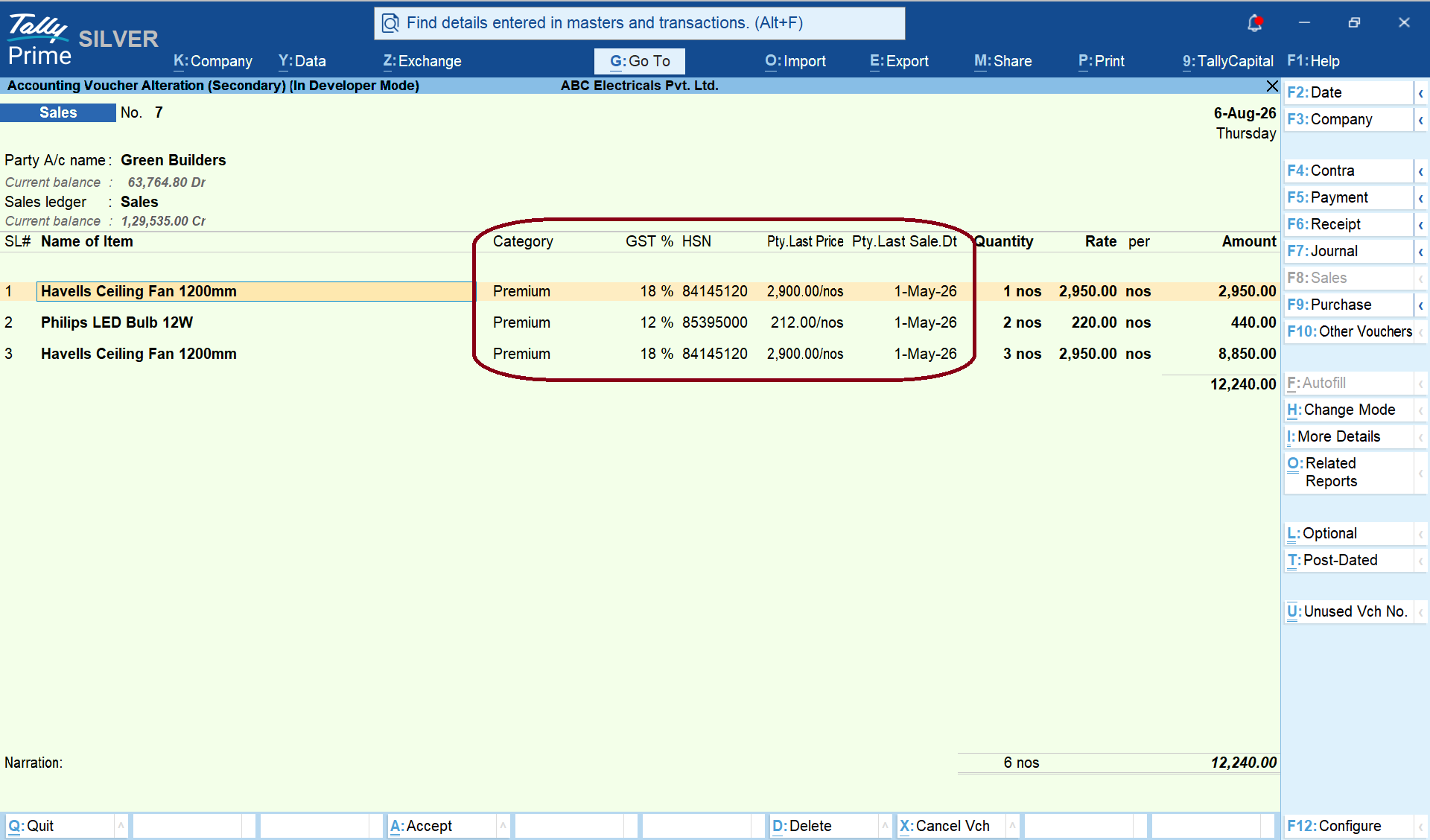Click the 2 nos quantity cell
The width and height of the screenshot is (1430, 840).
click(1023, 323)
